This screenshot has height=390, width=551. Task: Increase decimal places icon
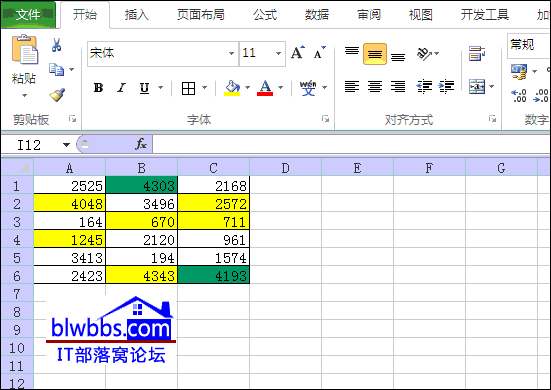(519, 96)
